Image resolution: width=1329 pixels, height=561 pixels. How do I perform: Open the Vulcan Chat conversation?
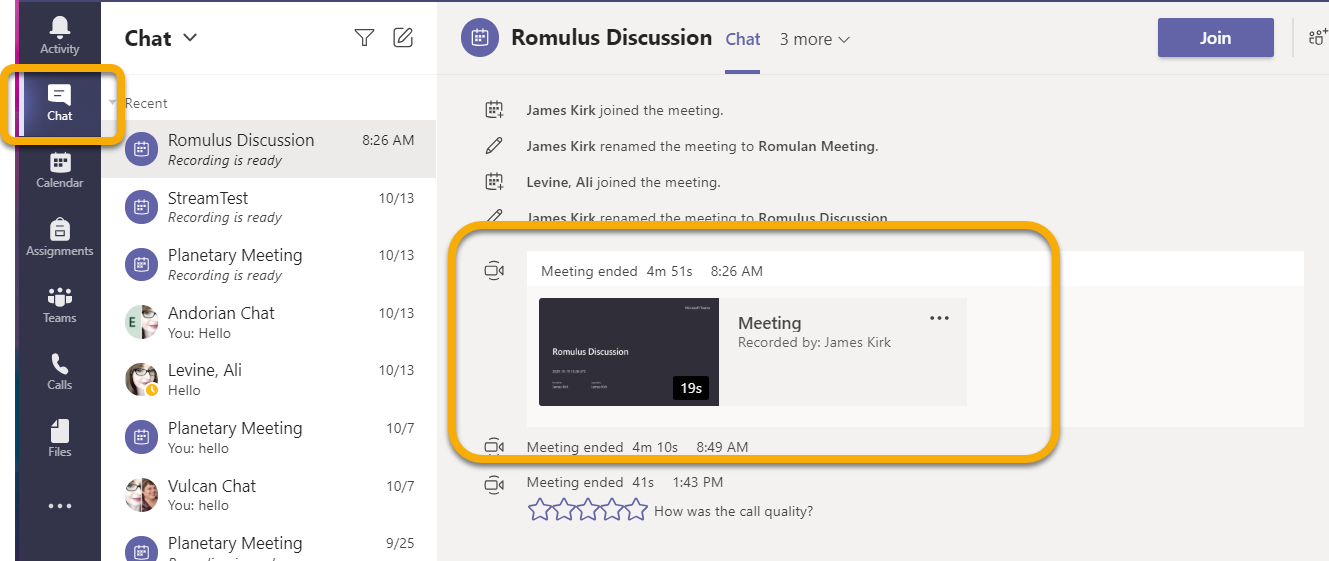(x=269, y=495)
